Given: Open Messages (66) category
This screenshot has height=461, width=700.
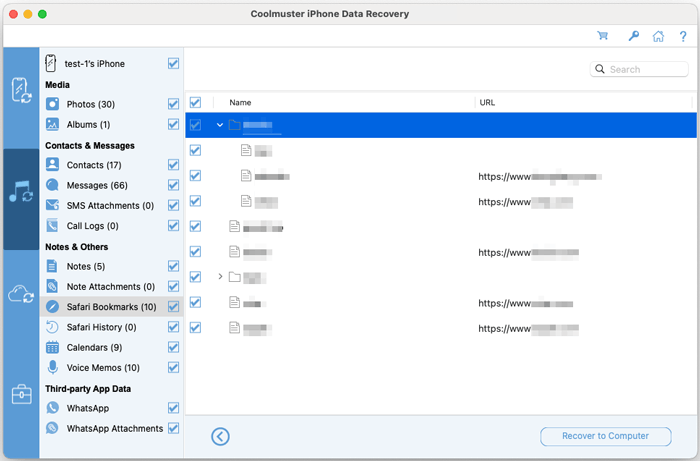Looking at the screenshot, I should pos(111,185).
